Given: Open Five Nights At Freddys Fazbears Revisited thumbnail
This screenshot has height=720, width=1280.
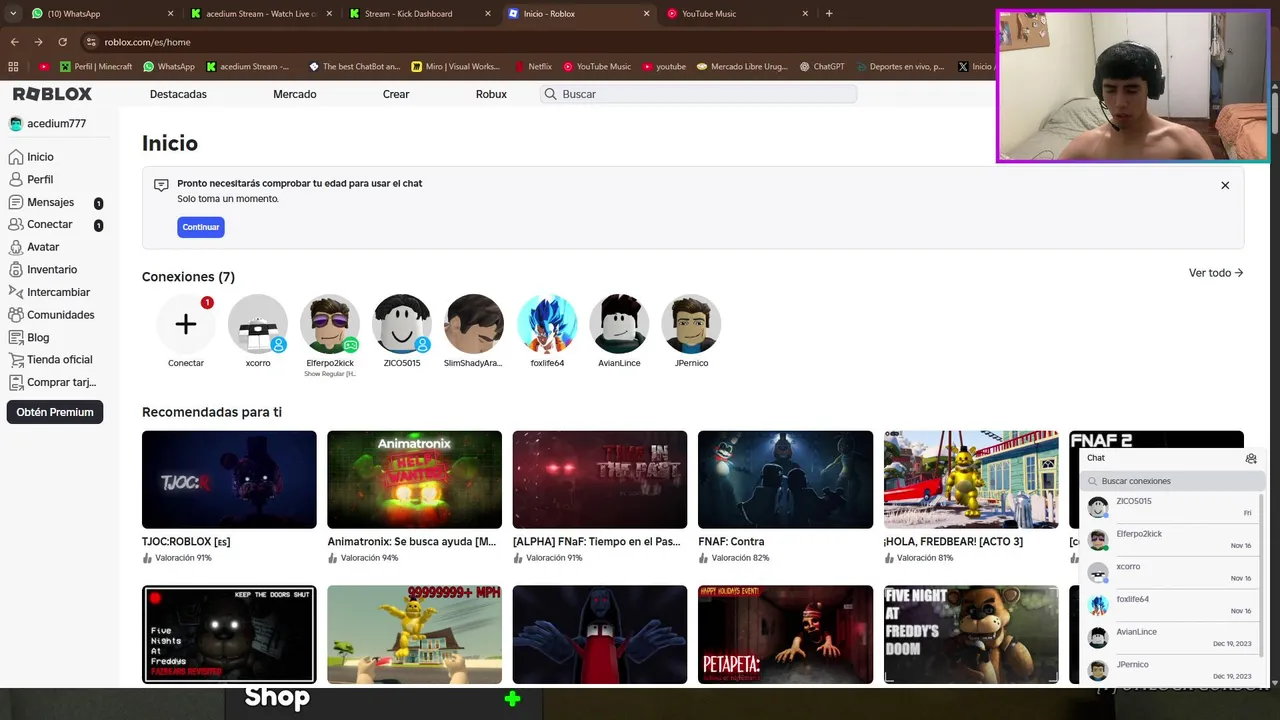Looking at the screenshot, I should pyautogui.click(x=229, y=634).
